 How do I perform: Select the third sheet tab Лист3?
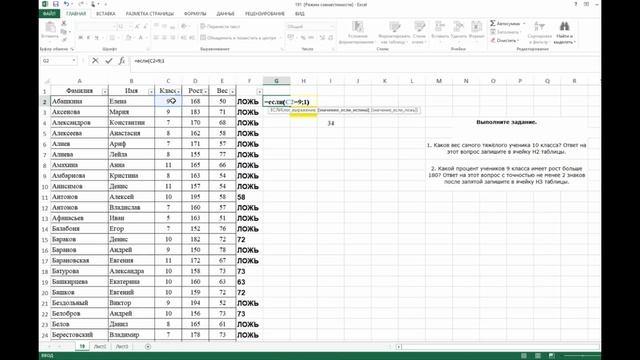click(122, 347)
